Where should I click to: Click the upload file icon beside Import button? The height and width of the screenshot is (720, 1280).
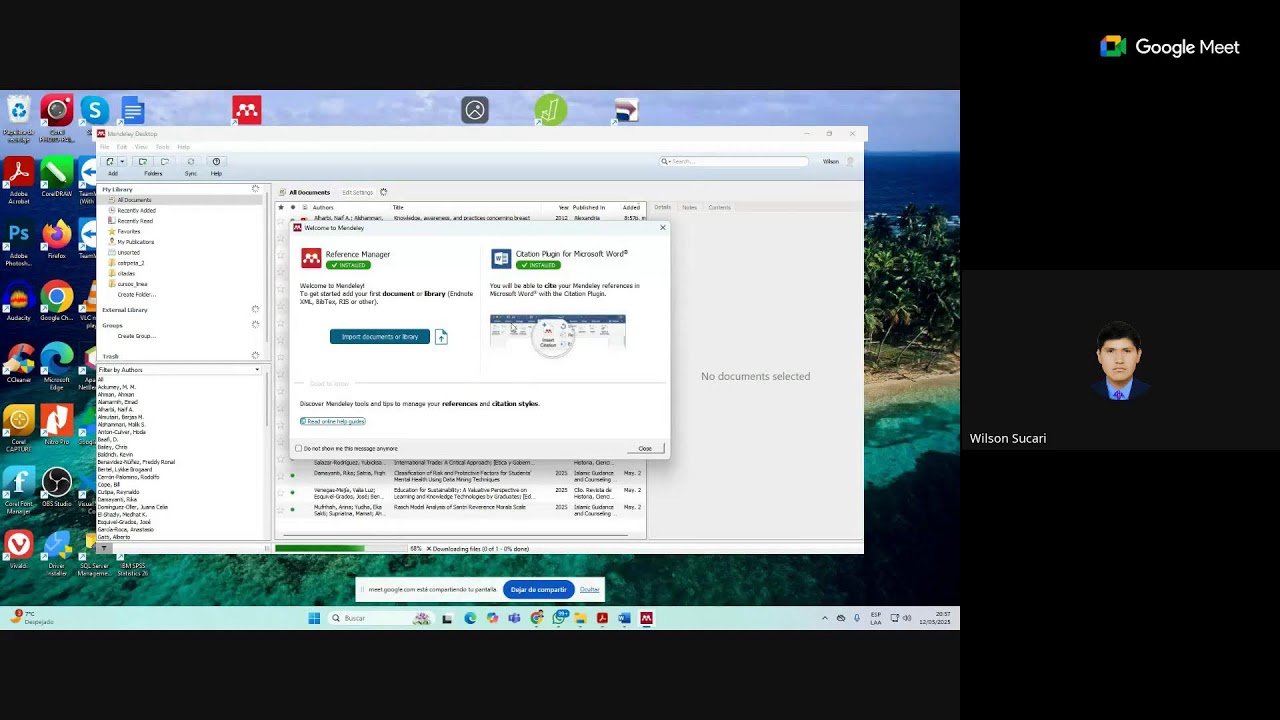(441, 337)
